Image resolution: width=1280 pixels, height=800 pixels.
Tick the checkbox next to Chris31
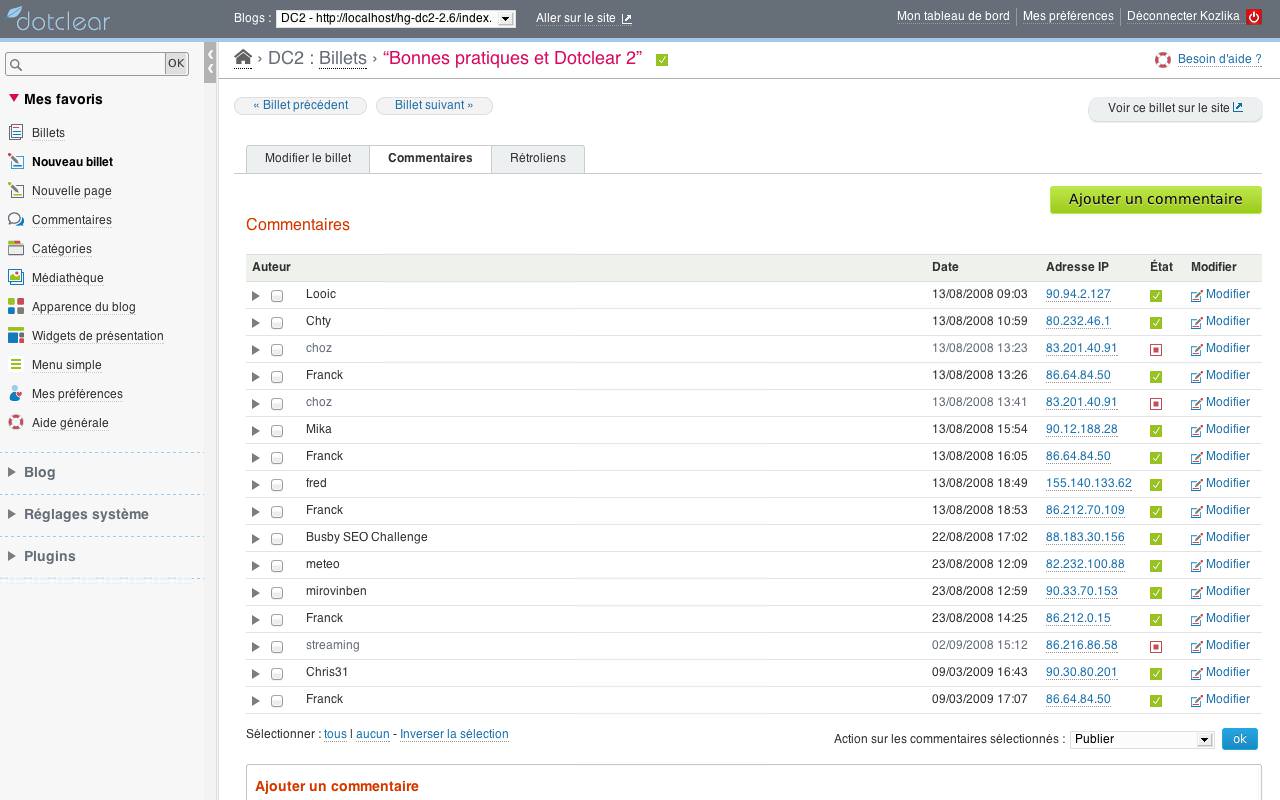coord(277,674)
